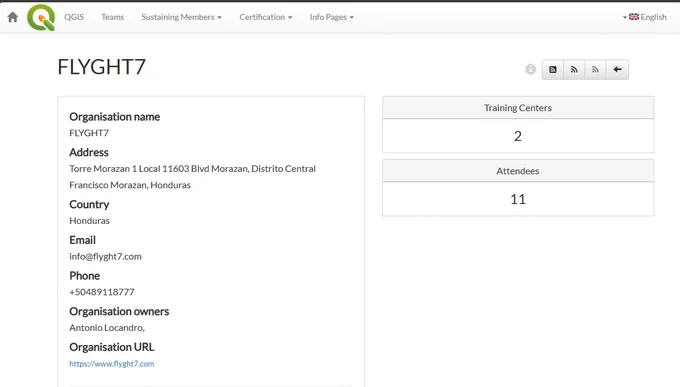The height and width of the screenshot is (387, 680).
Task: Click the grey info circle icon
Action: click(x=530, y=69)
